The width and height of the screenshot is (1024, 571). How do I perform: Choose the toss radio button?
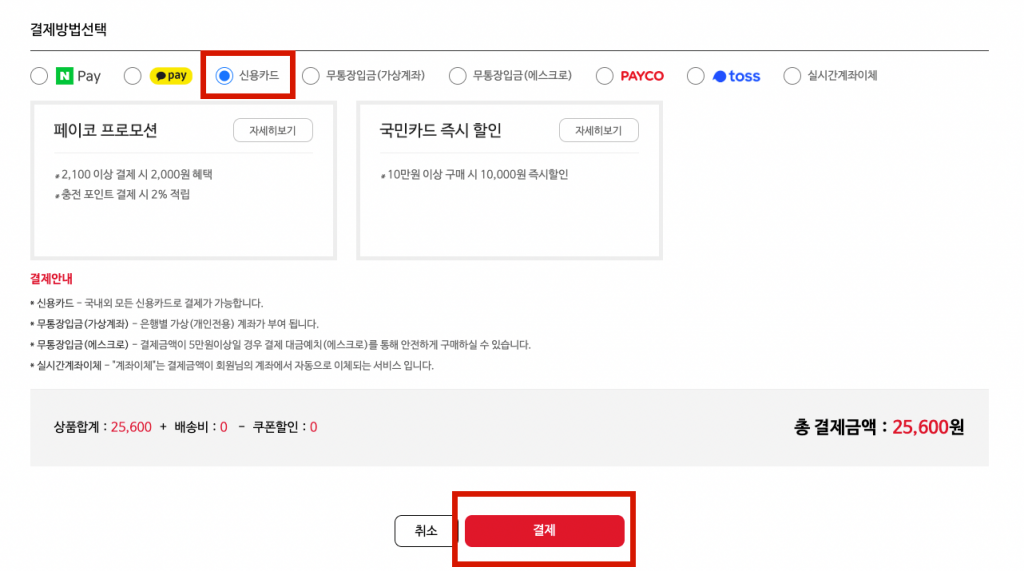[696, 76]
